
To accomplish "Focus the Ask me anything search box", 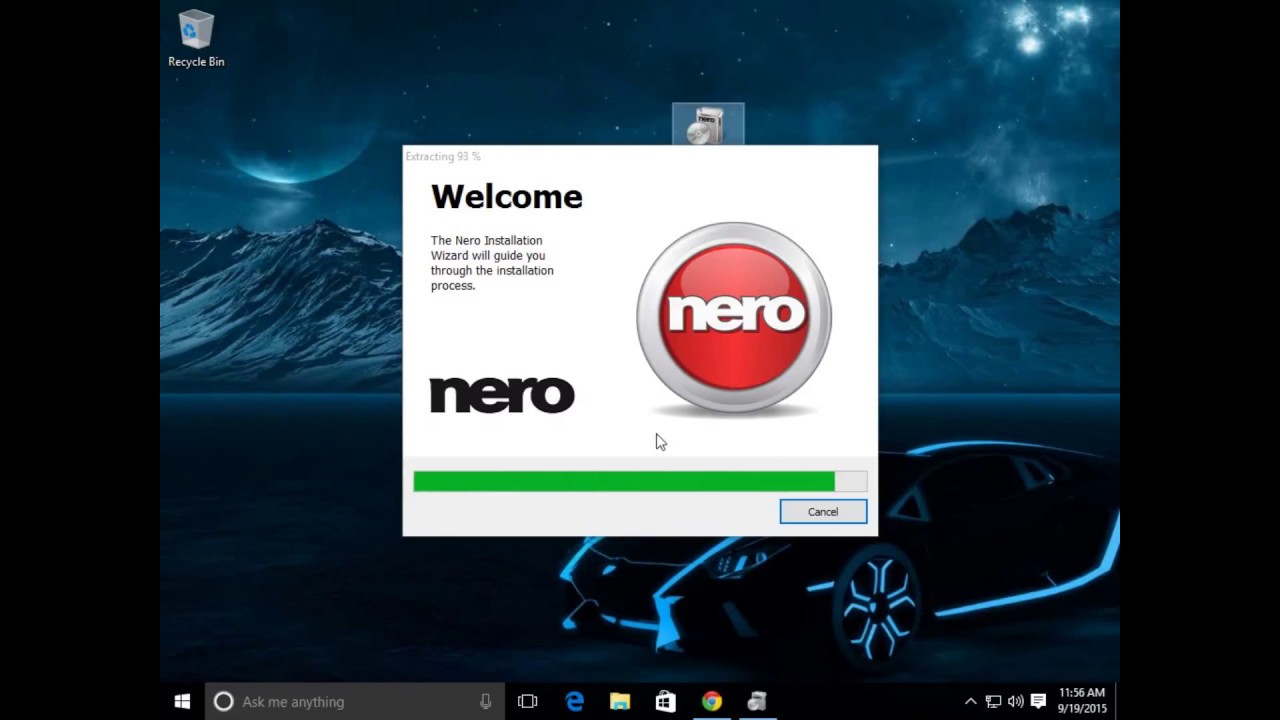I will (355, 701).
